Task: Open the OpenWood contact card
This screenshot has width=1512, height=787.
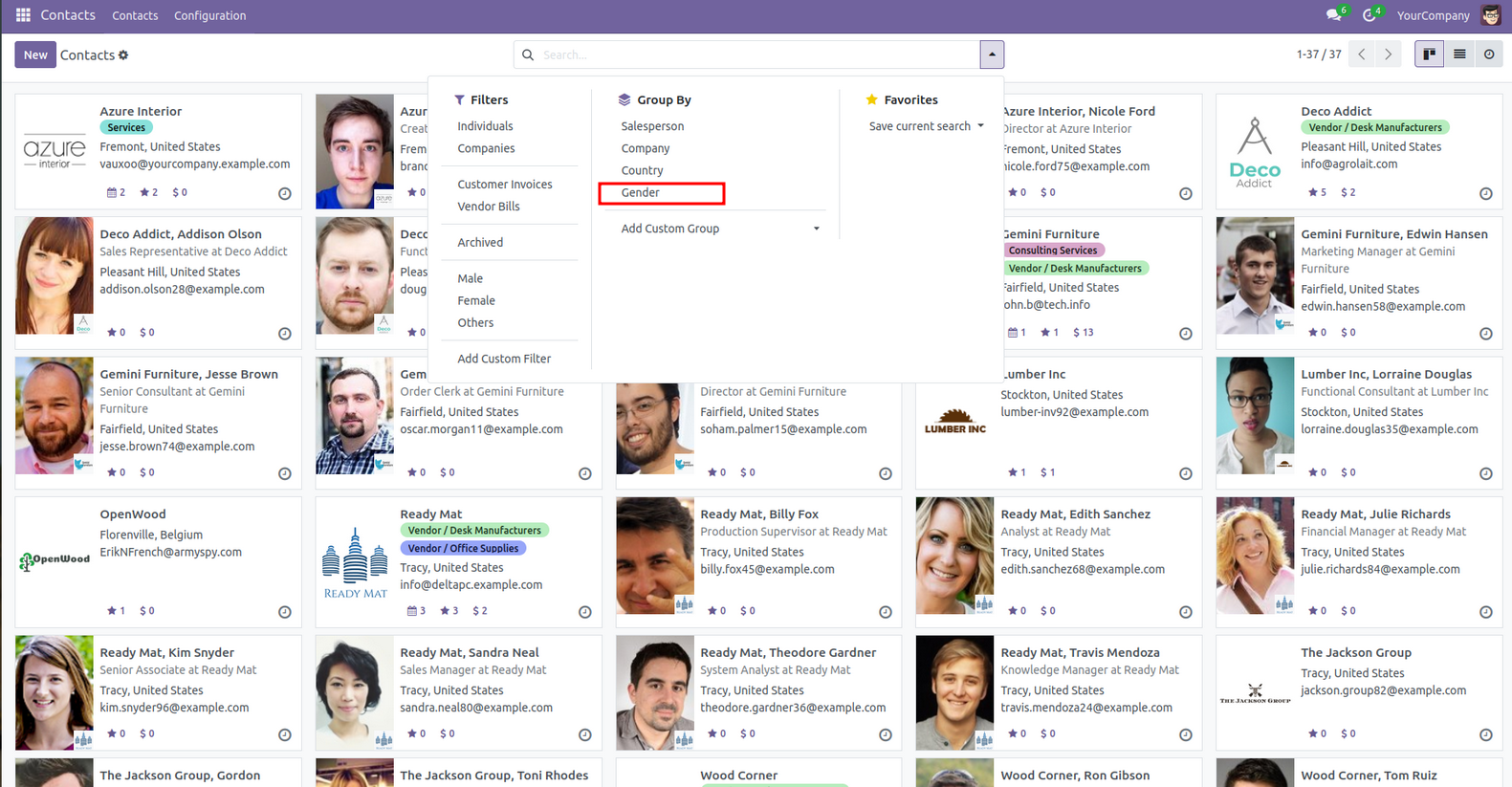Action: tap(158, 562)
